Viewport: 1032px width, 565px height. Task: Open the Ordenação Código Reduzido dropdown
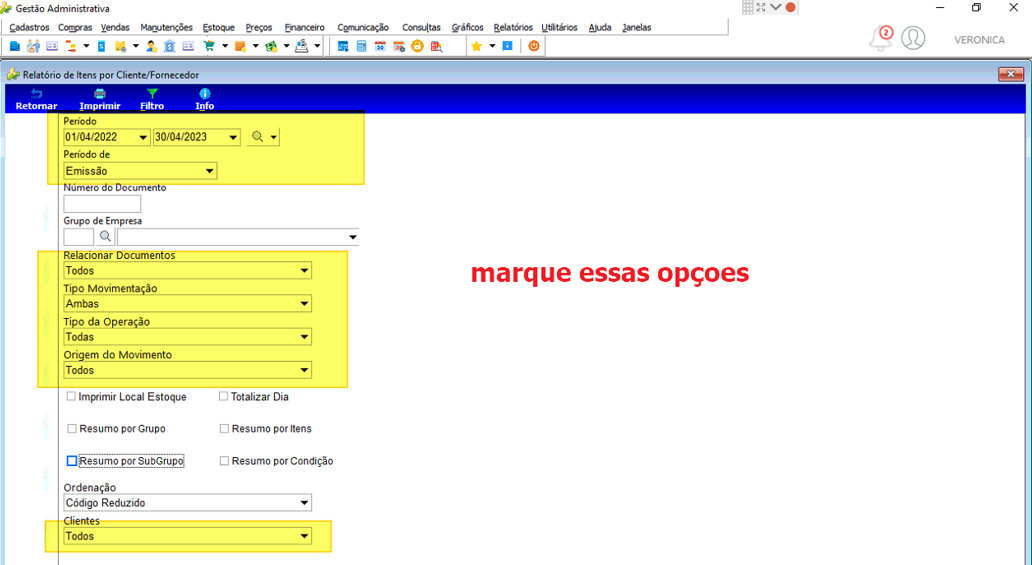(x=304, y=503)
